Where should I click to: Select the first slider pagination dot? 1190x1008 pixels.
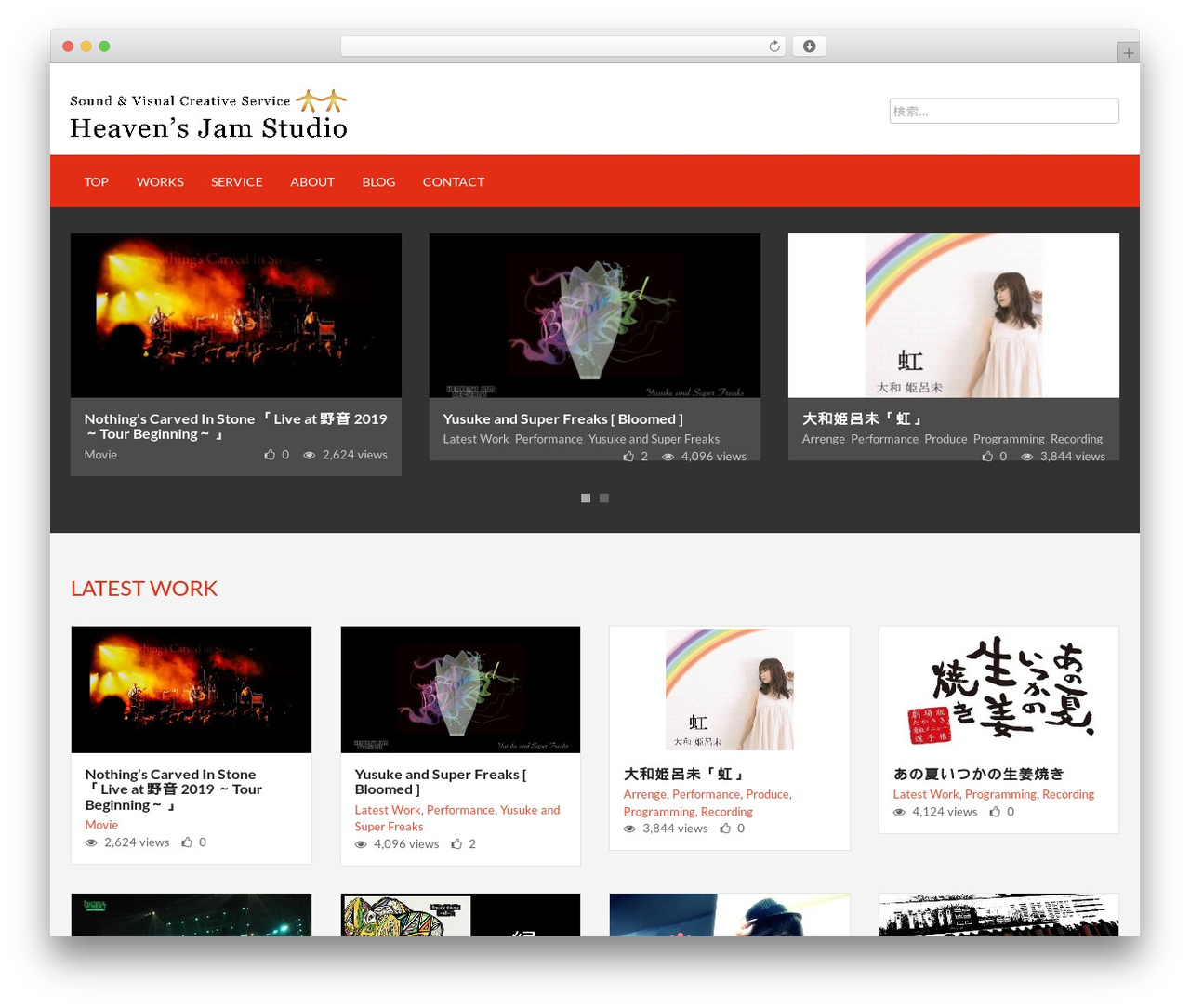coord(586,498)
